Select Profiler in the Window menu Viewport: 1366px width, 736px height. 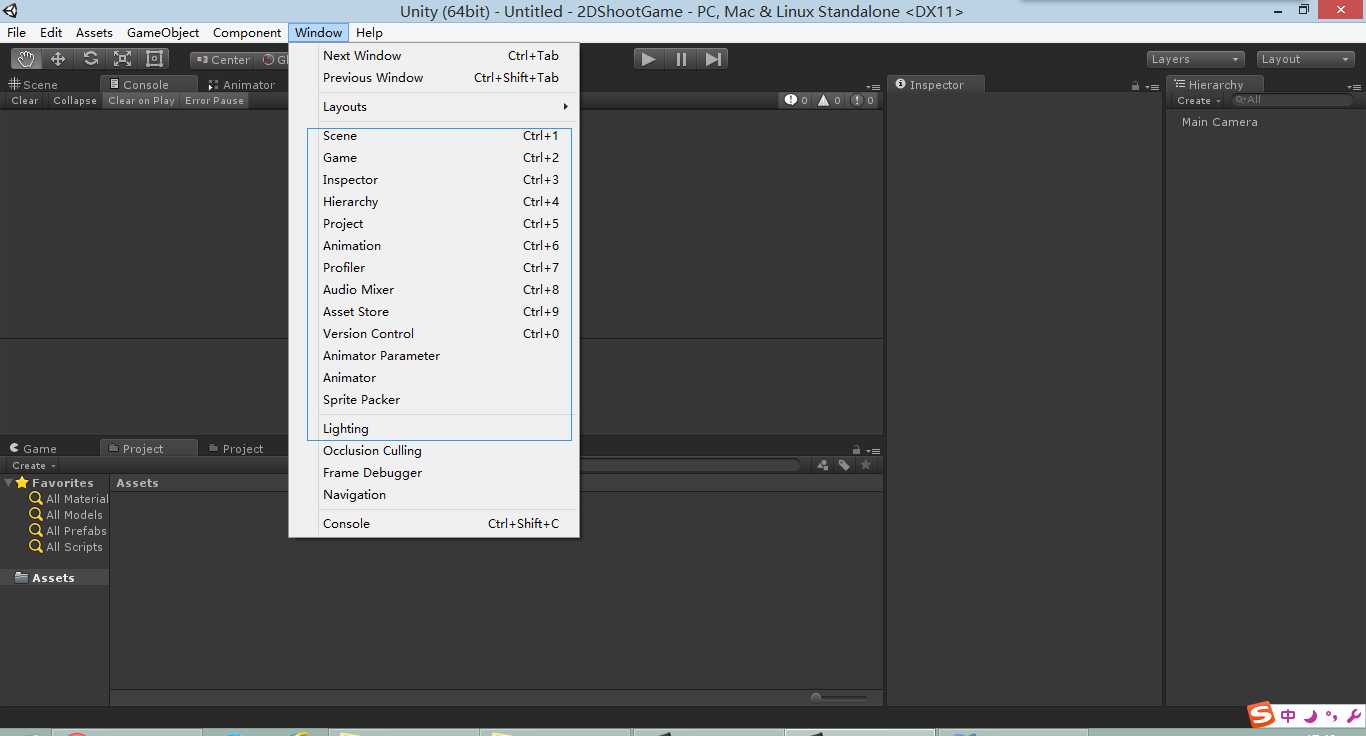[434, 267]
